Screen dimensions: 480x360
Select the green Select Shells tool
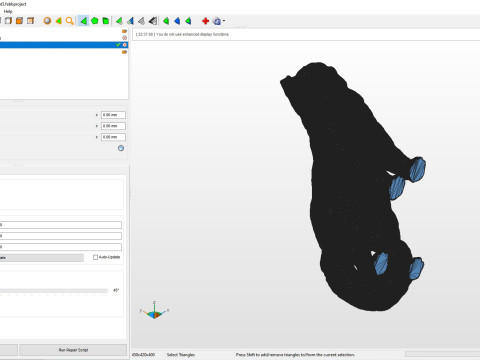coord(106,21)
